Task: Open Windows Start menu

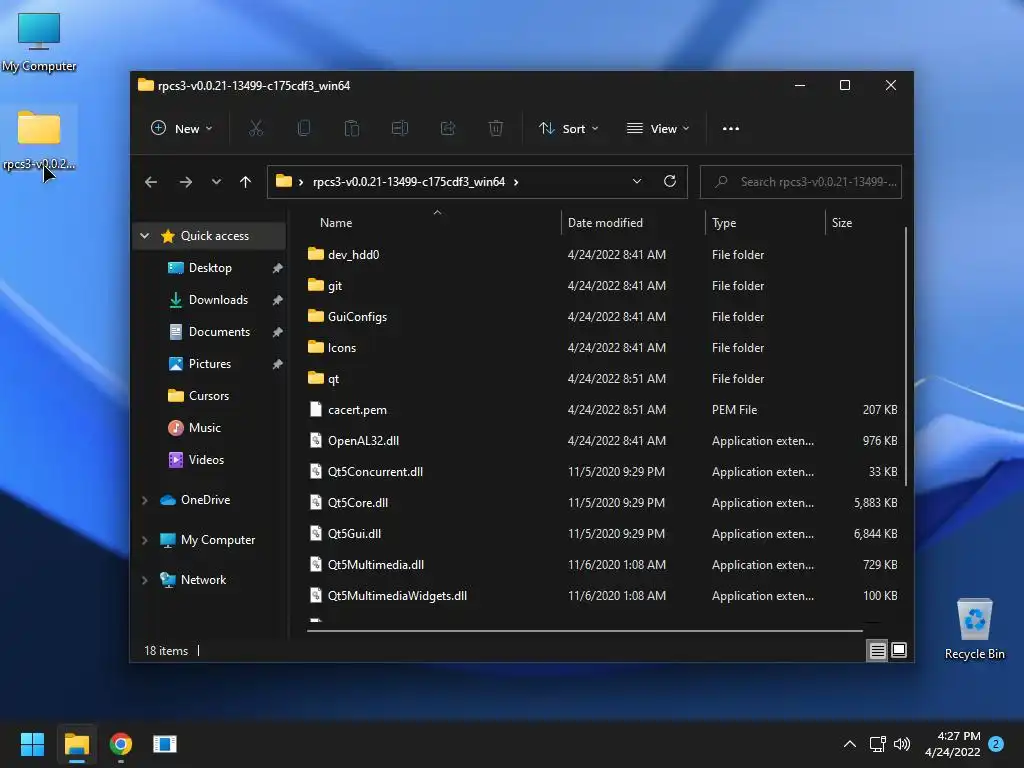Action: tap(32, 744)
